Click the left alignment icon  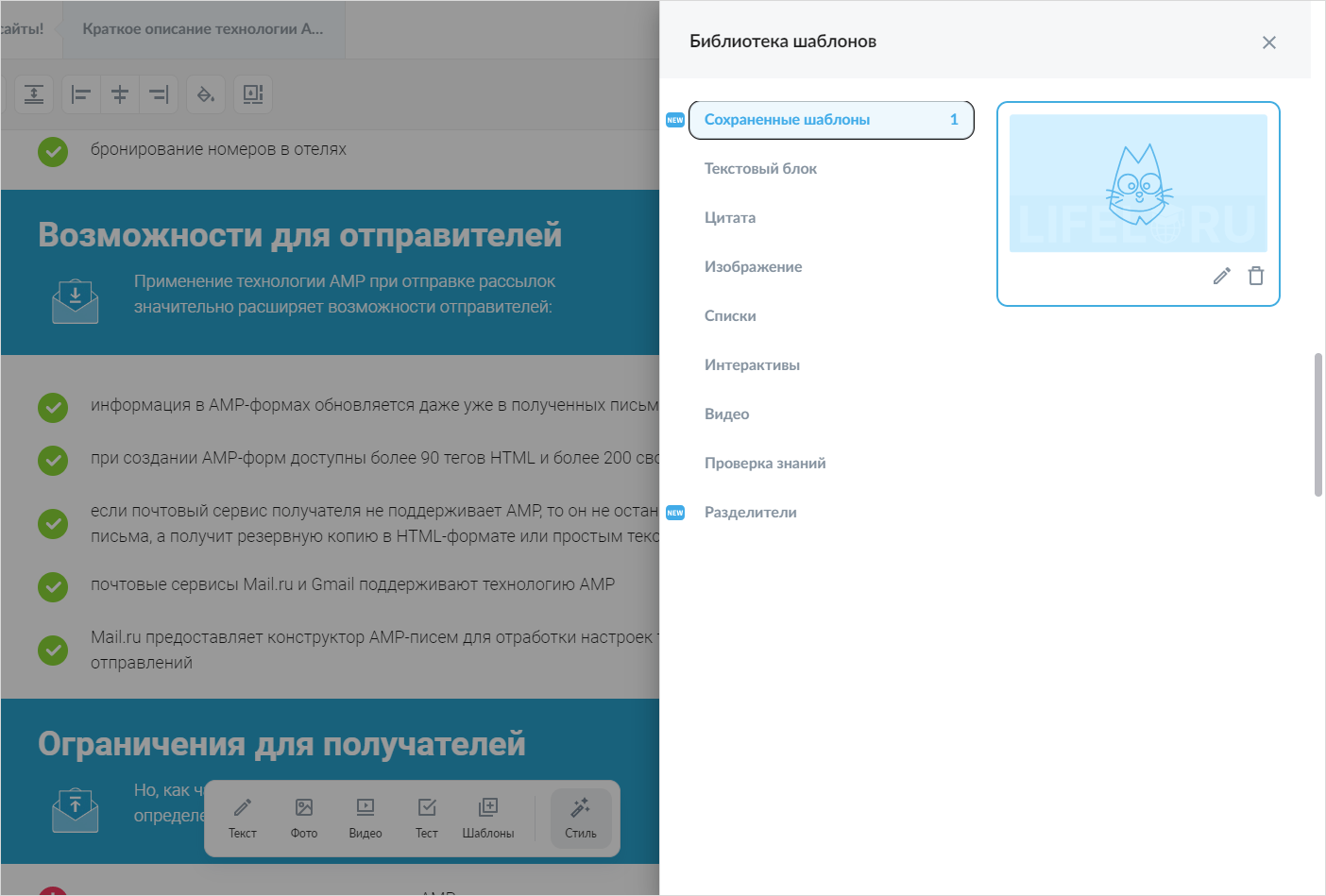80,94
